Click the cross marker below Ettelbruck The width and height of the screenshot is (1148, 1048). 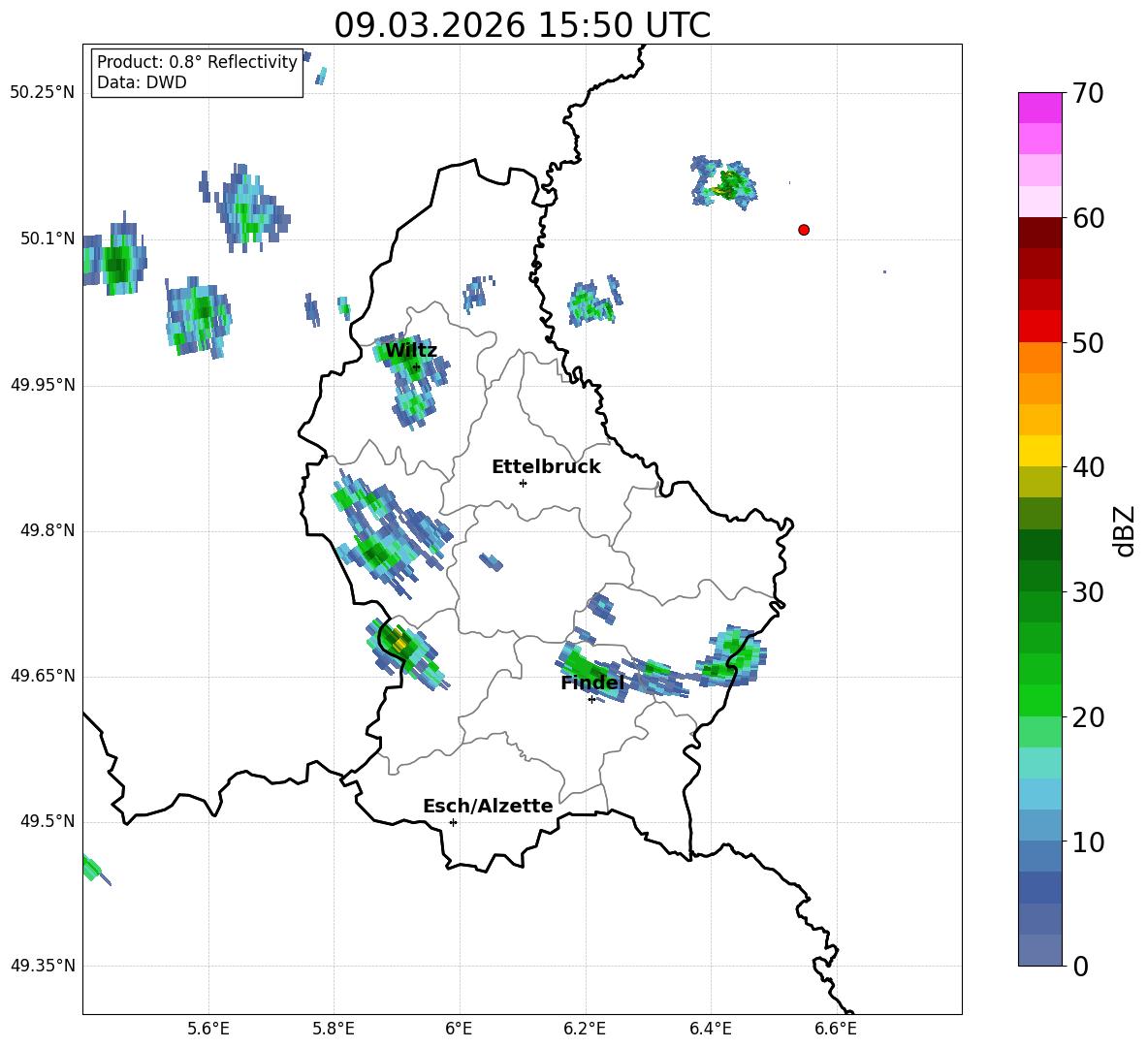(x=523, y=483)
